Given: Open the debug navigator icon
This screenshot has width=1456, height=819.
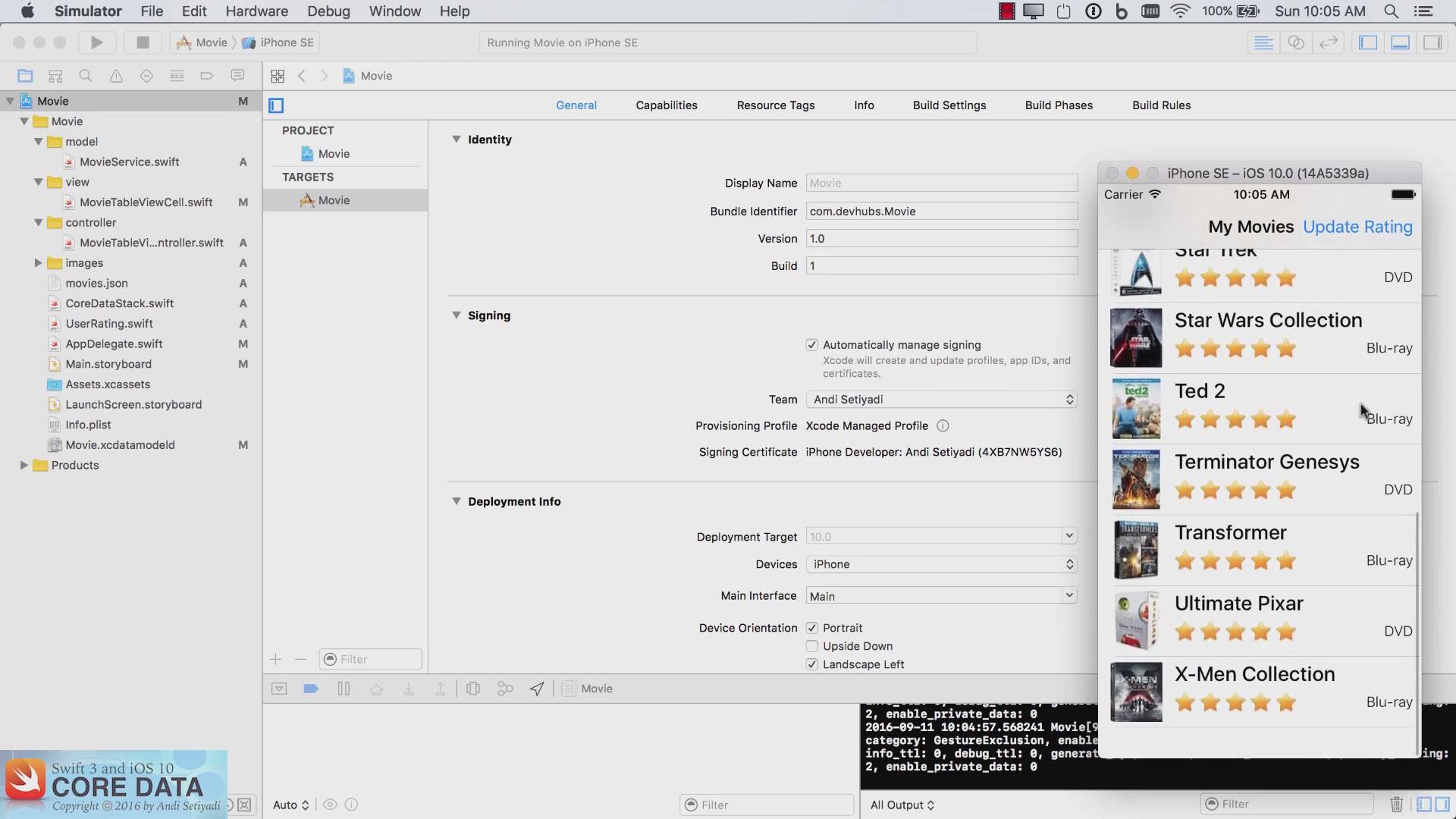Looking at the screenshot, I should 177,76.
